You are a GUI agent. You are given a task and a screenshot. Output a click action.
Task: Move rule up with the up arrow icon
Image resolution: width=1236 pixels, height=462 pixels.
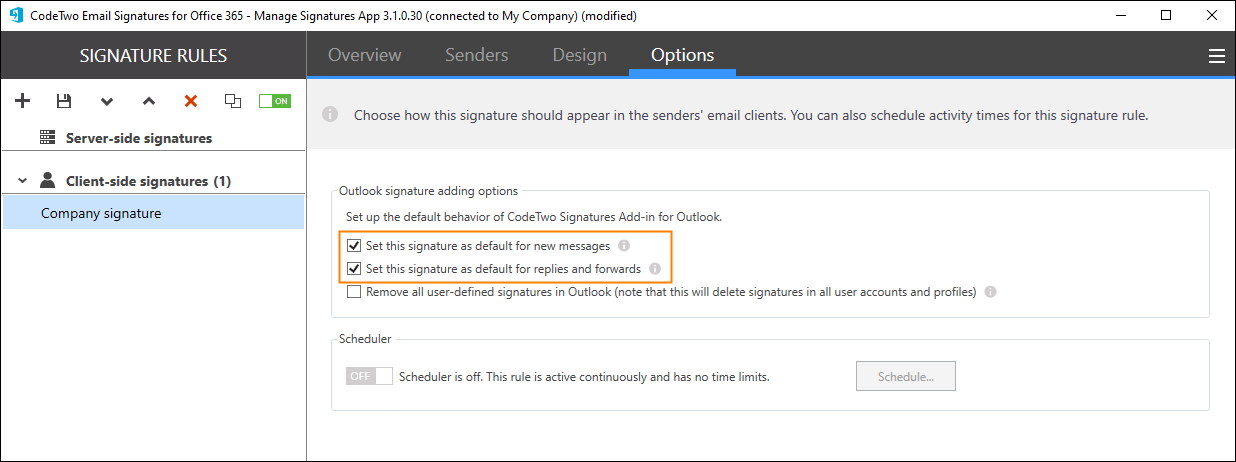(x=149, y=101)
